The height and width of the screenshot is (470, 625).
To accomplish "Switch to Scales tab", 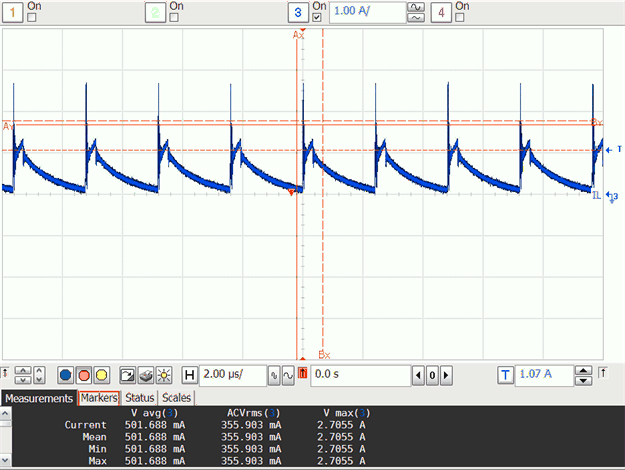I will pos(176,398).
